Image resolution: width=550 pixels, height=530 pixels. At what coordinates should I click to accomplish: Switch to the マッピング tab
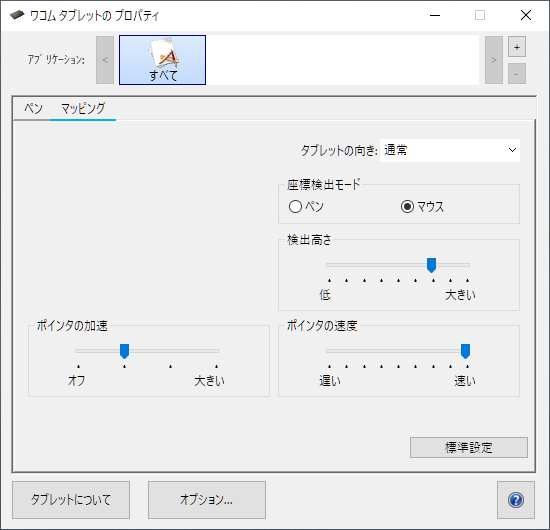pos(83,108)
